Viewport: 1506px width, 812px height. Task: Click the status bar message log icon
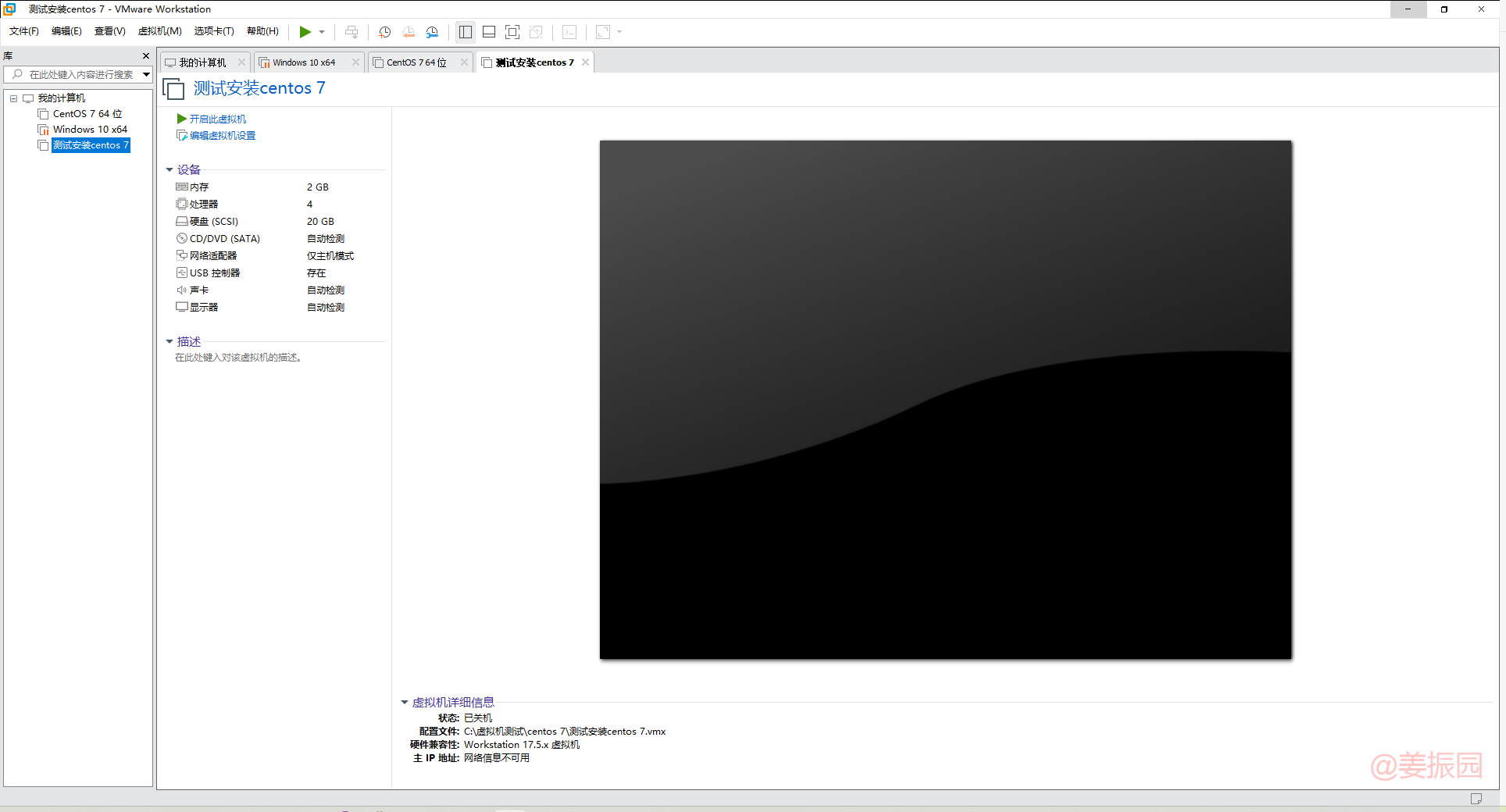click(1476, 799)
